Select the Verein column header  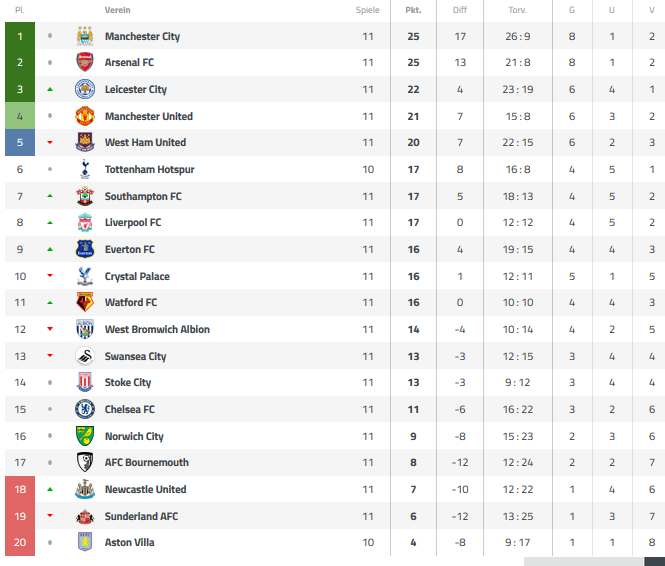(x=117, y=10)
